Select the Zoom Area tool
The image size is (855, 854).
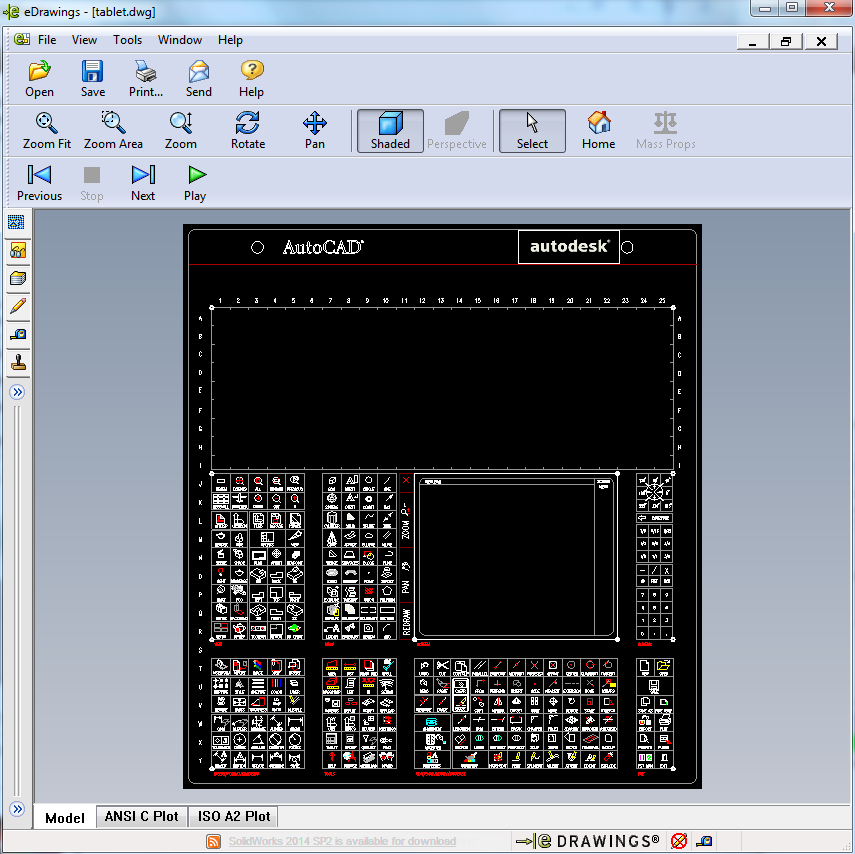tap(113, 130)
